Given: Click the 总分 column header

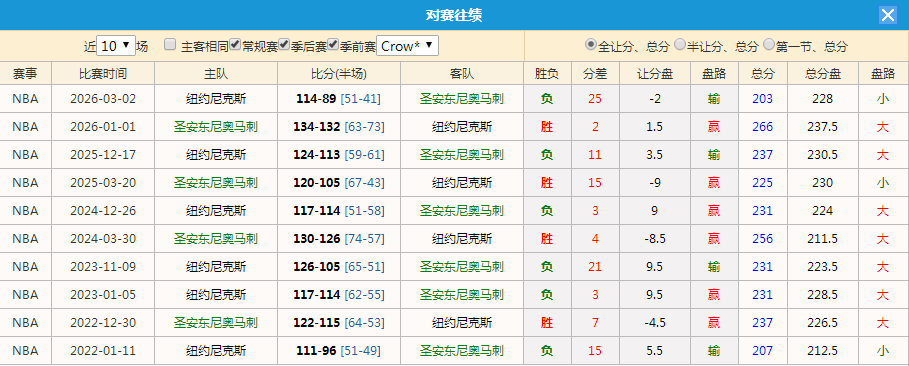Looking at the screenshot, I should pyautogui.click(x=763, y=74).
